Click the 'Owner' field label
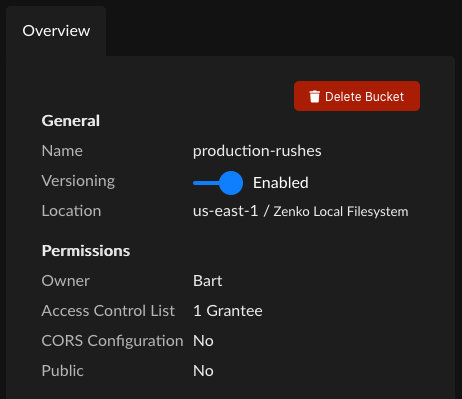 pyautogui.click(x=66, y=281)
